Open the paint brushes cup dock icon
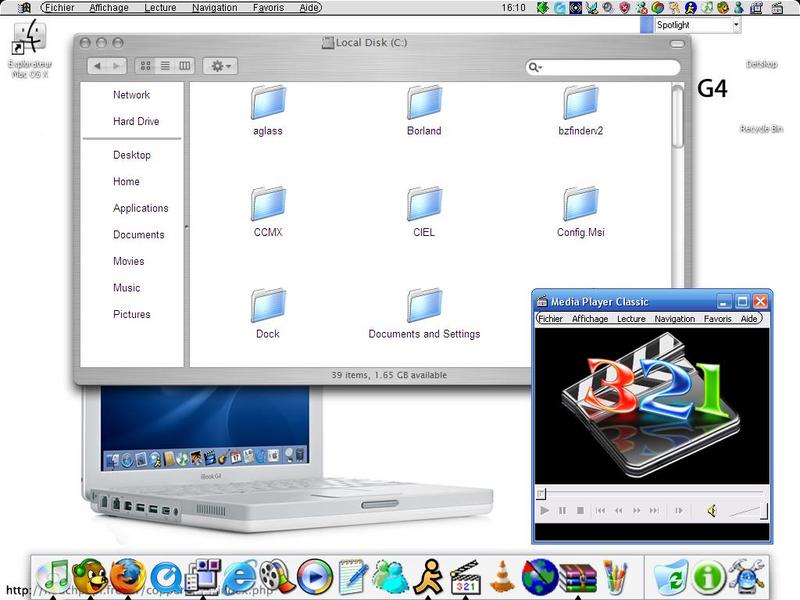This screenshot has height=600, width=800. (x=615, y=578)
